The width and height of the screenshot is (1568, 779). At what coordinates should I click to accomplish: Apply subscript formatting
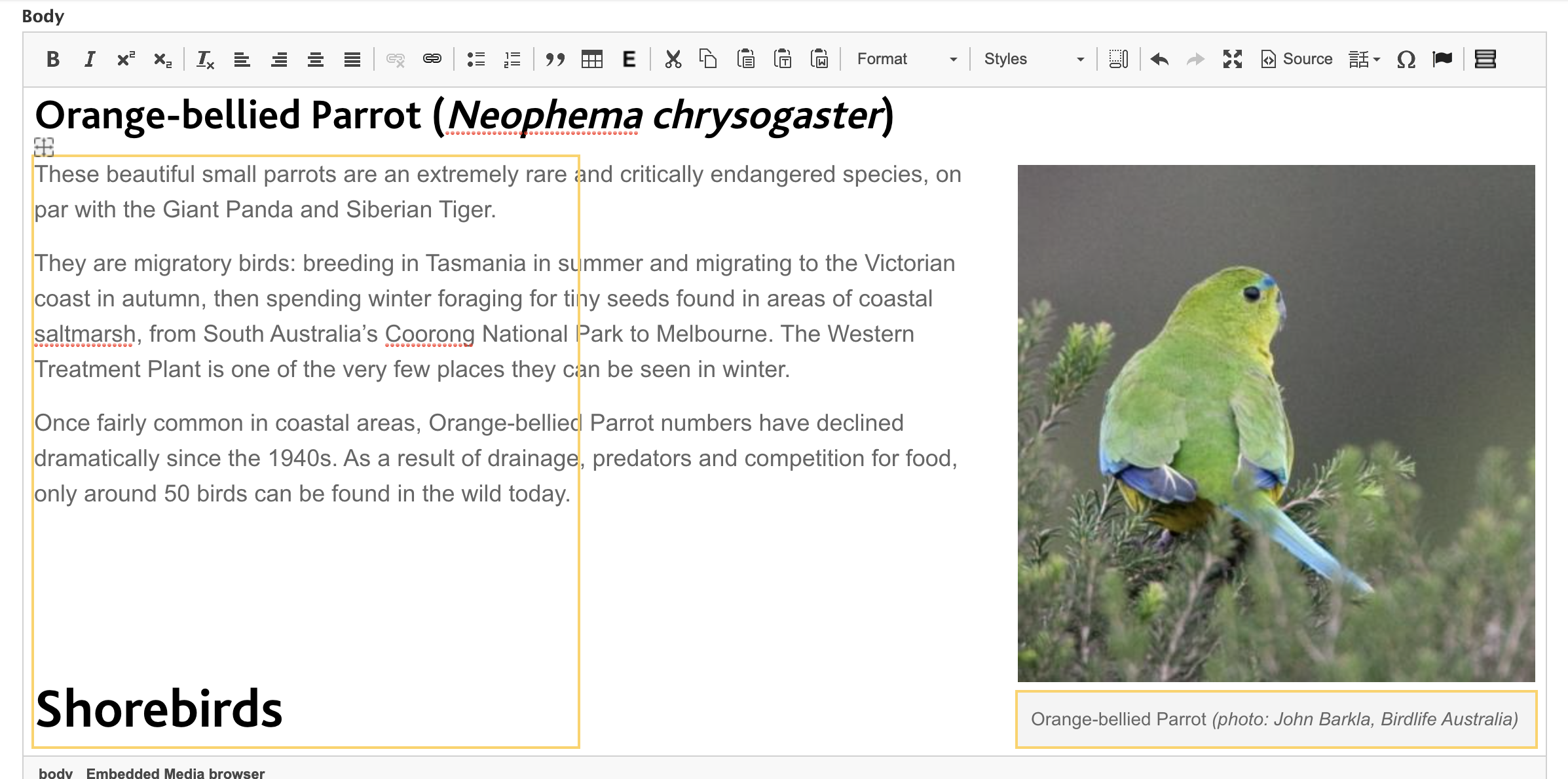(x=163, y=60)
